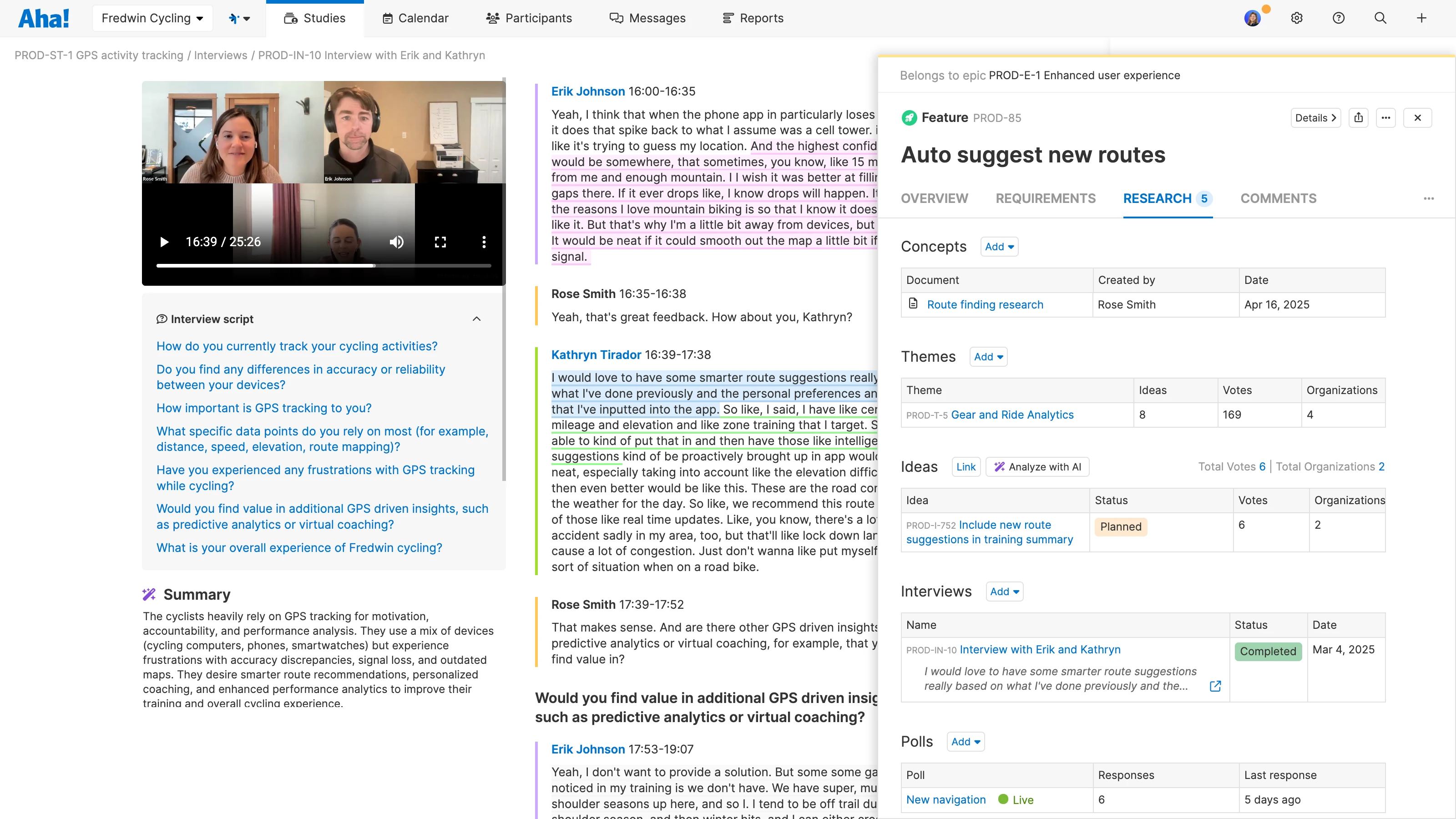
Task: Enter fullscreen on the interview video
Action: (440, 242)
